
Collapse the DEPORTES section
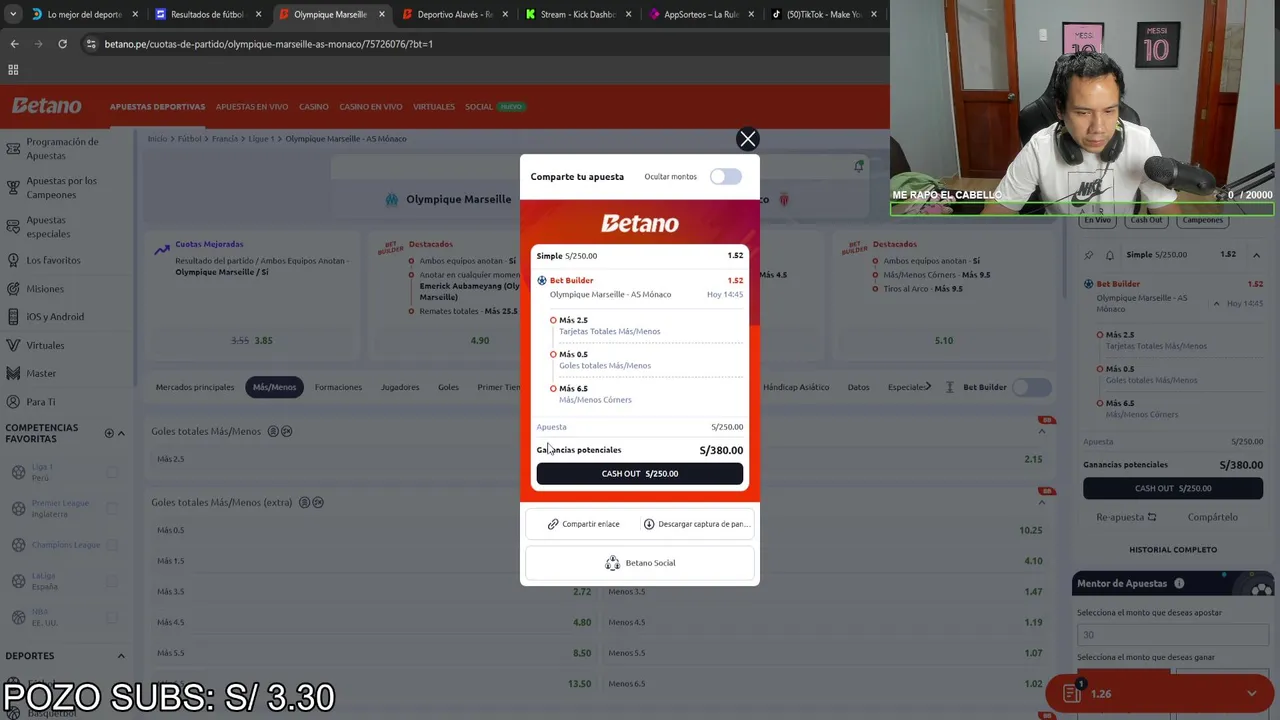pos(121,656)
